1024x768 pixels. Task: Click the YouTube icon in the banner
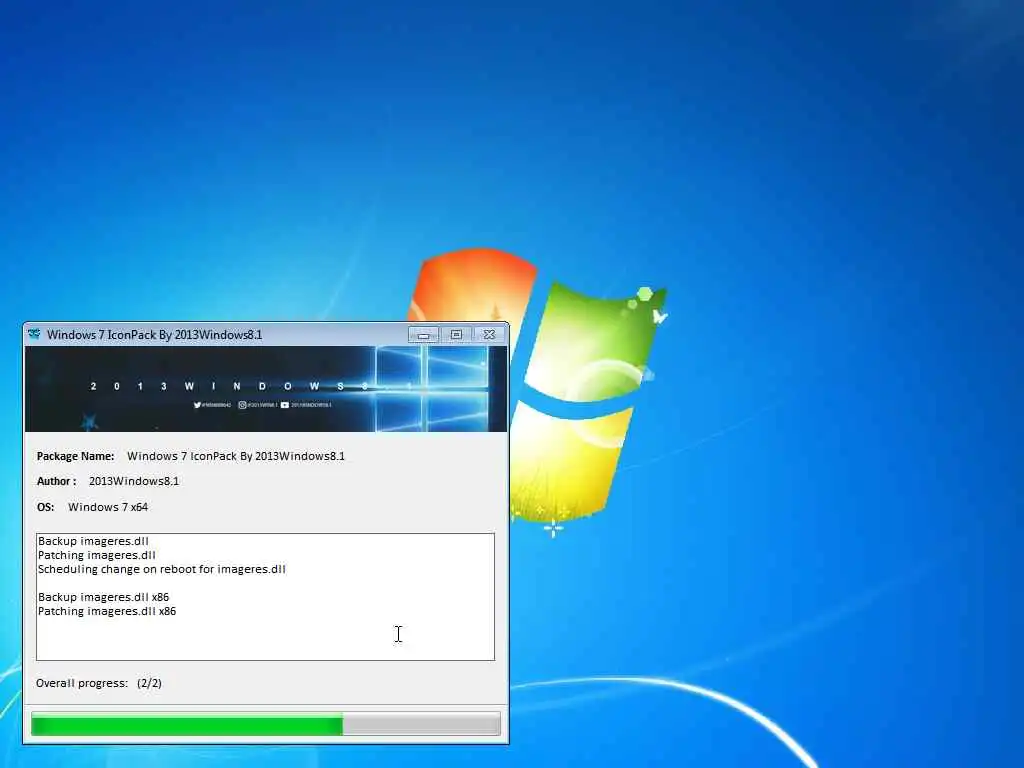pos(285,405)
